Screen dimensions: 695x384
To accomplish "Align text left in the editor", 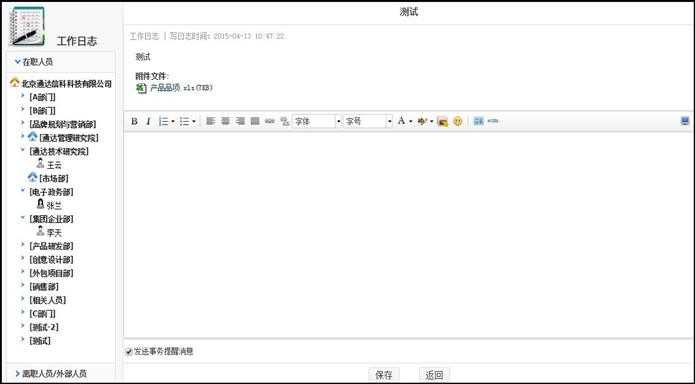I will click(211, 121).
